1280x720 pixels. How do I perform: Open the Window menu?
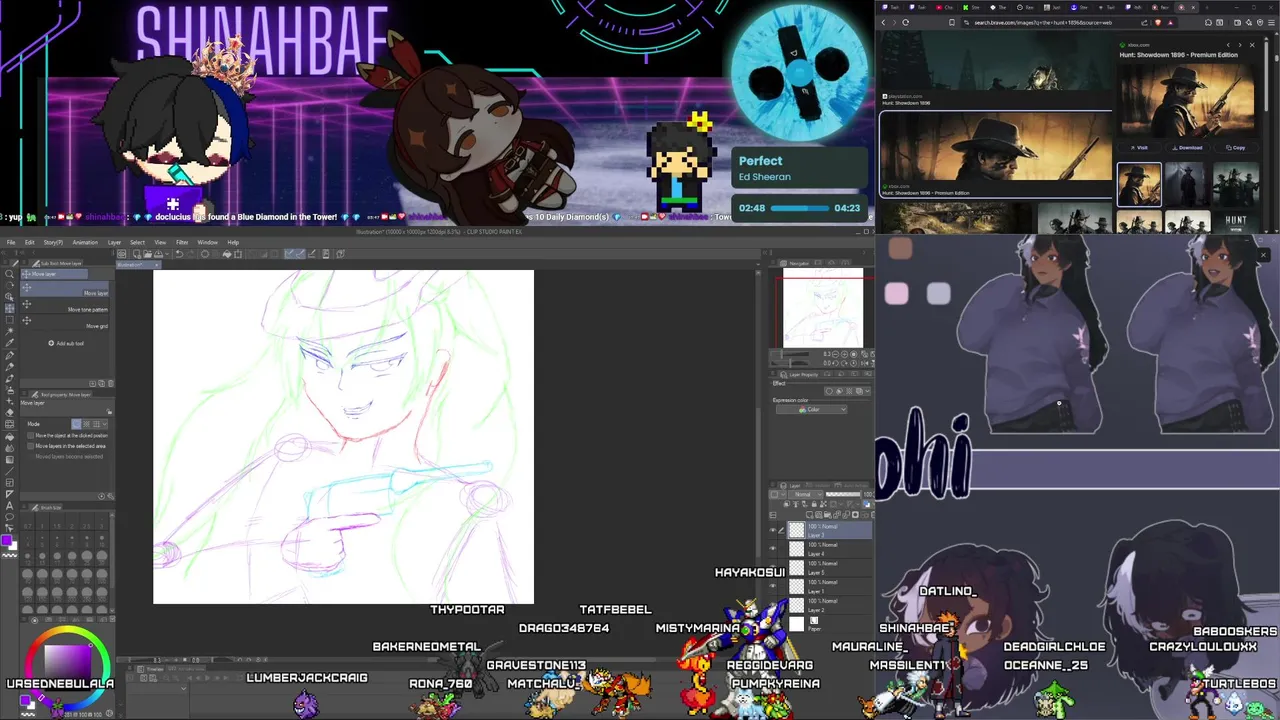coord(208,242)
